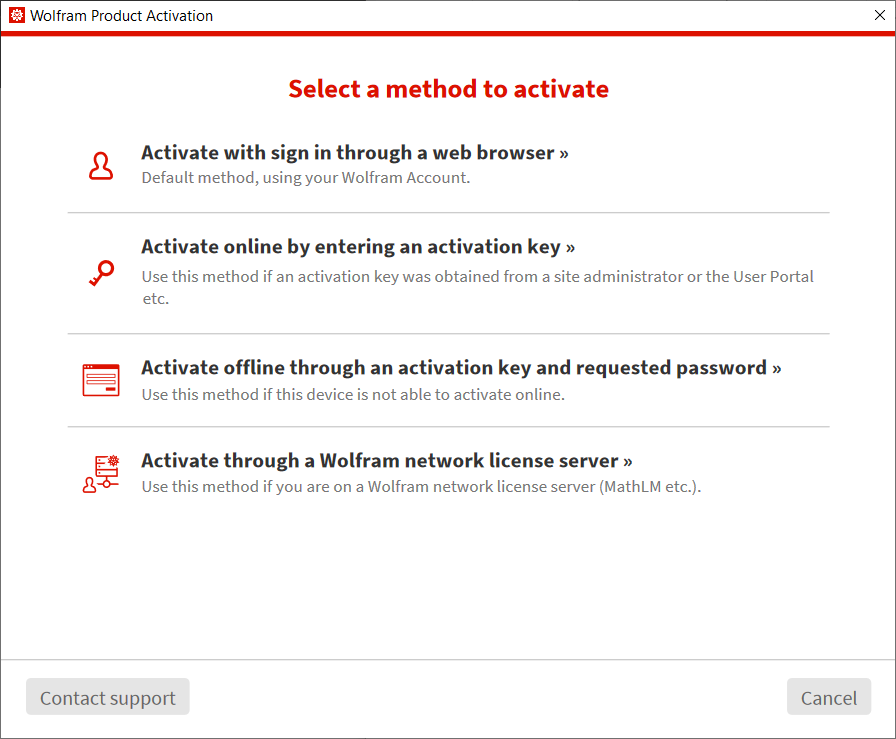
Task: Open Activate offline through key and requested password
Action: pyautogui.click(x=461, y=368)
